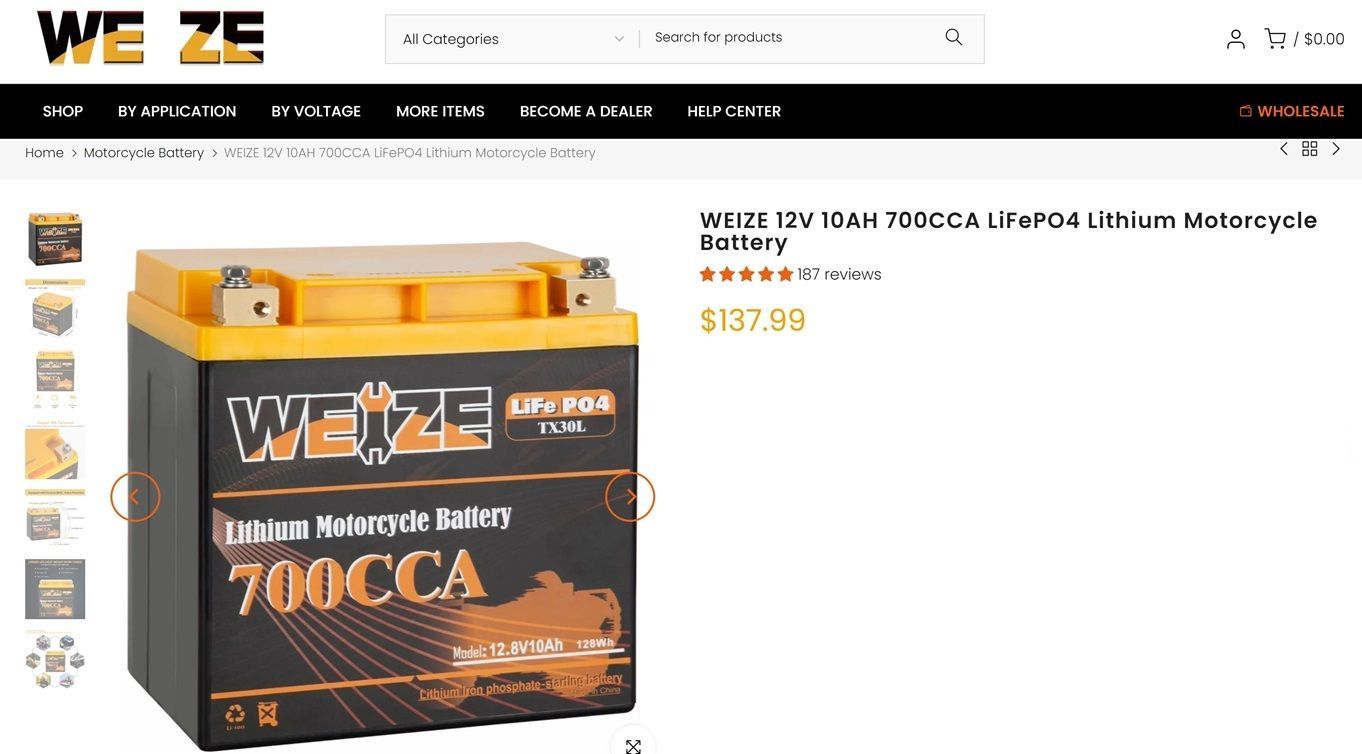Select the first battery thumbnail image
This screenshot has height=754, width=1362.
point(55,238)
